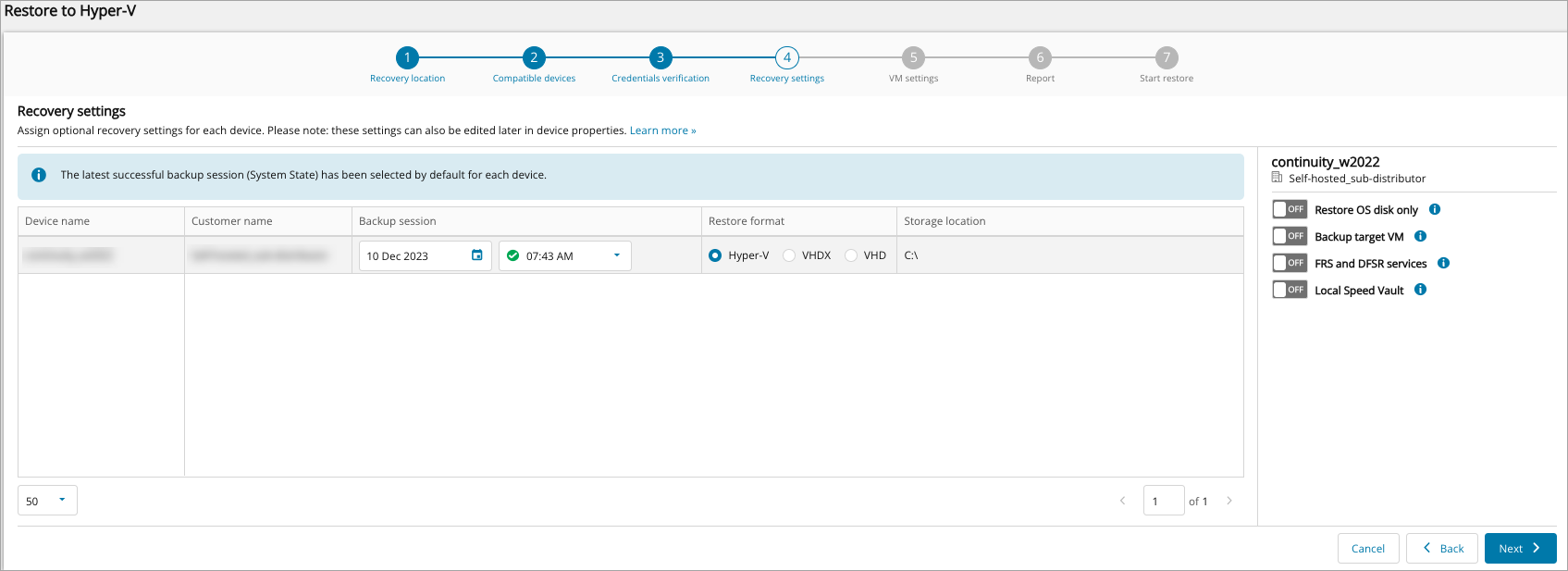Open the Learn more link
The image size is (1568, 571).
tap(662, 130)
